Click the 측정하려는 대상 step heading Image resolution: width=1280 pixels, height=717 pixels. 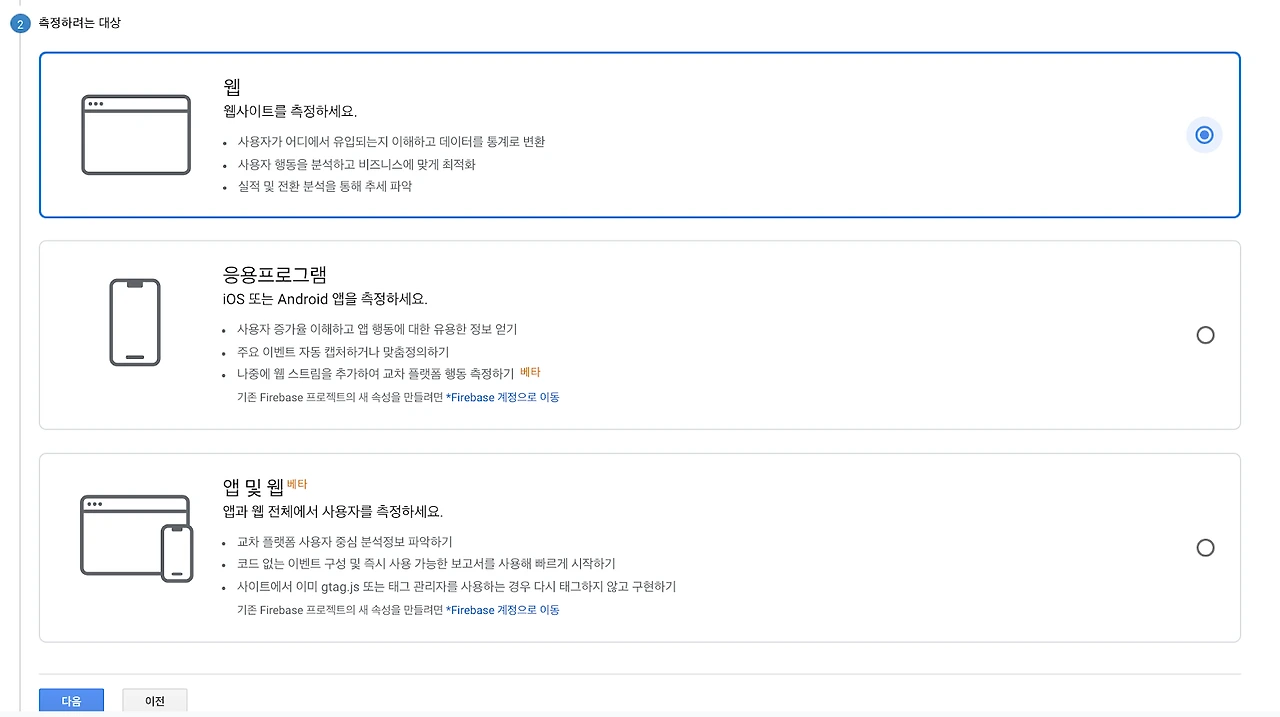tap(80, 22)
